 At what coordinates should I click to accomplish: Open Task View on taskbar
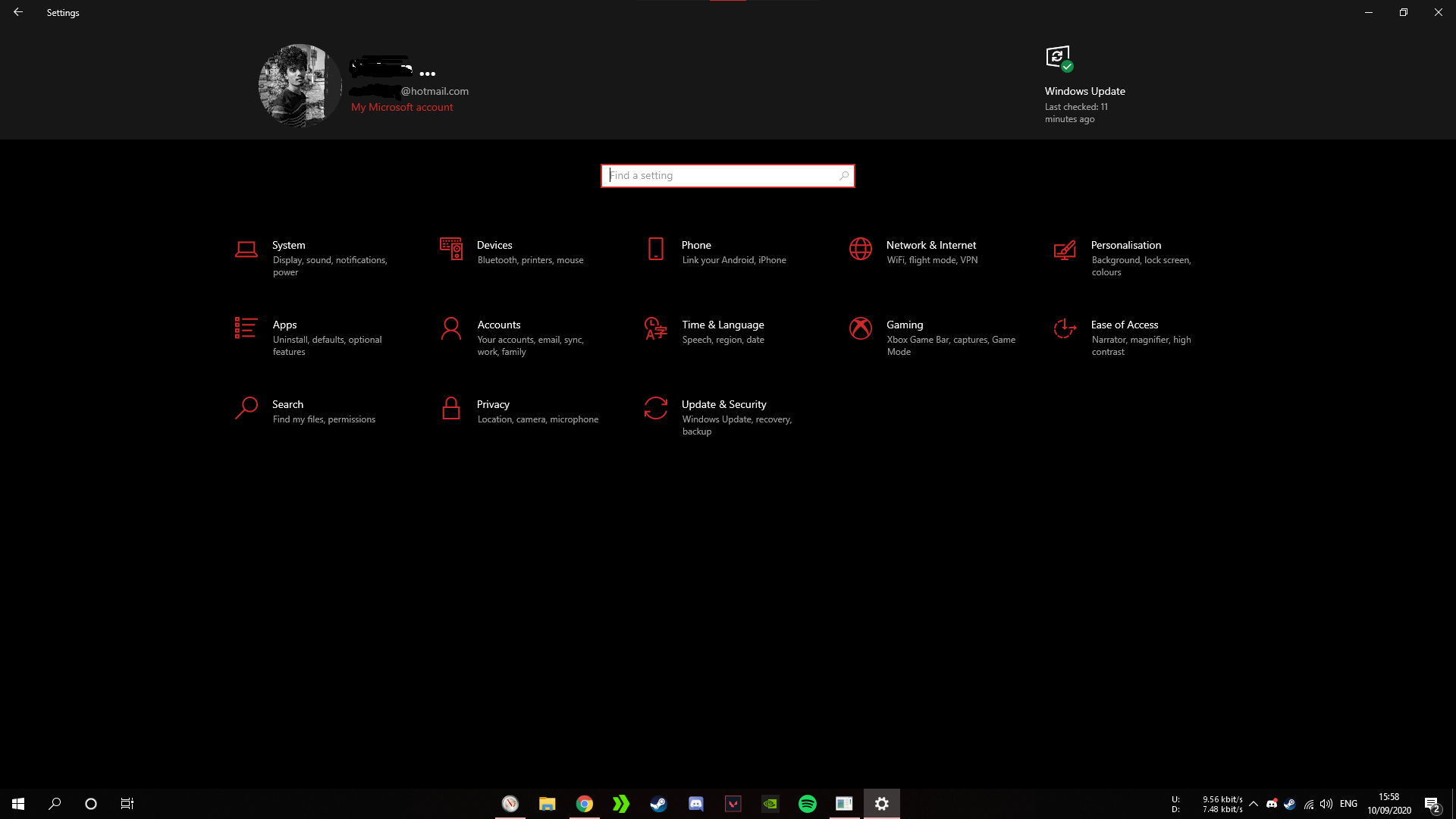(127, 804)
